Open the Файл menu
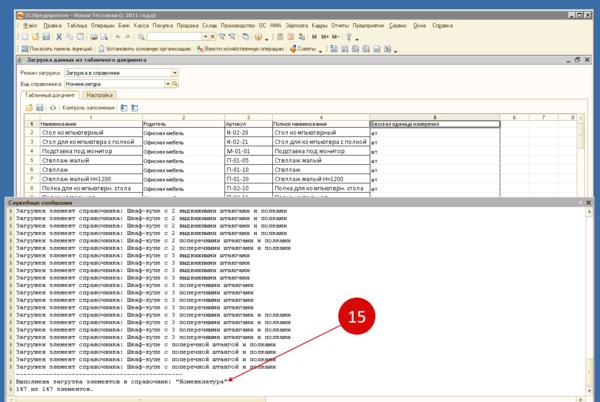The image size is (600, 402). pyautogui.click(x=30, y=26)
